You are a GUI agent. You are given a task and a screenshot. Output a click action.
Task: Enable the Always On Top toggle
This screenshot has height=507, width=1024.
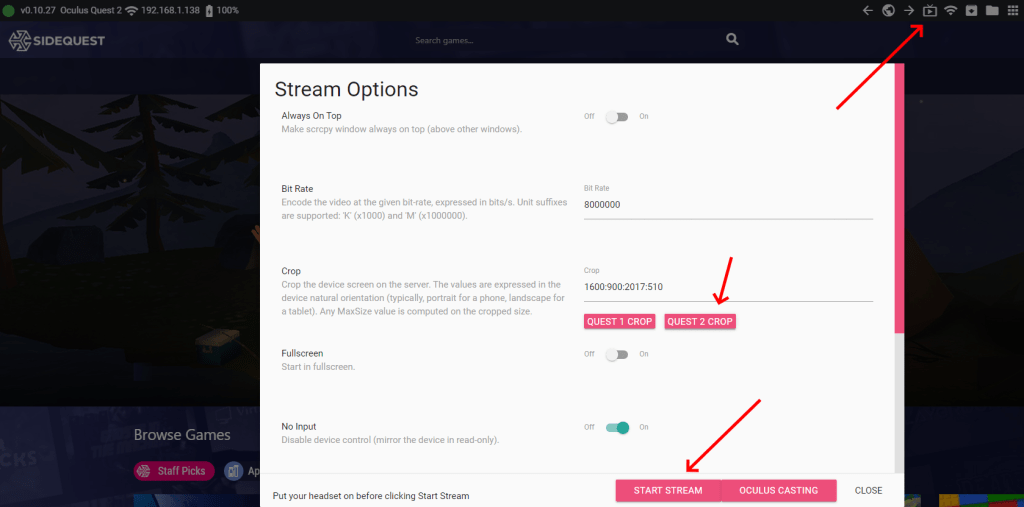617,116
